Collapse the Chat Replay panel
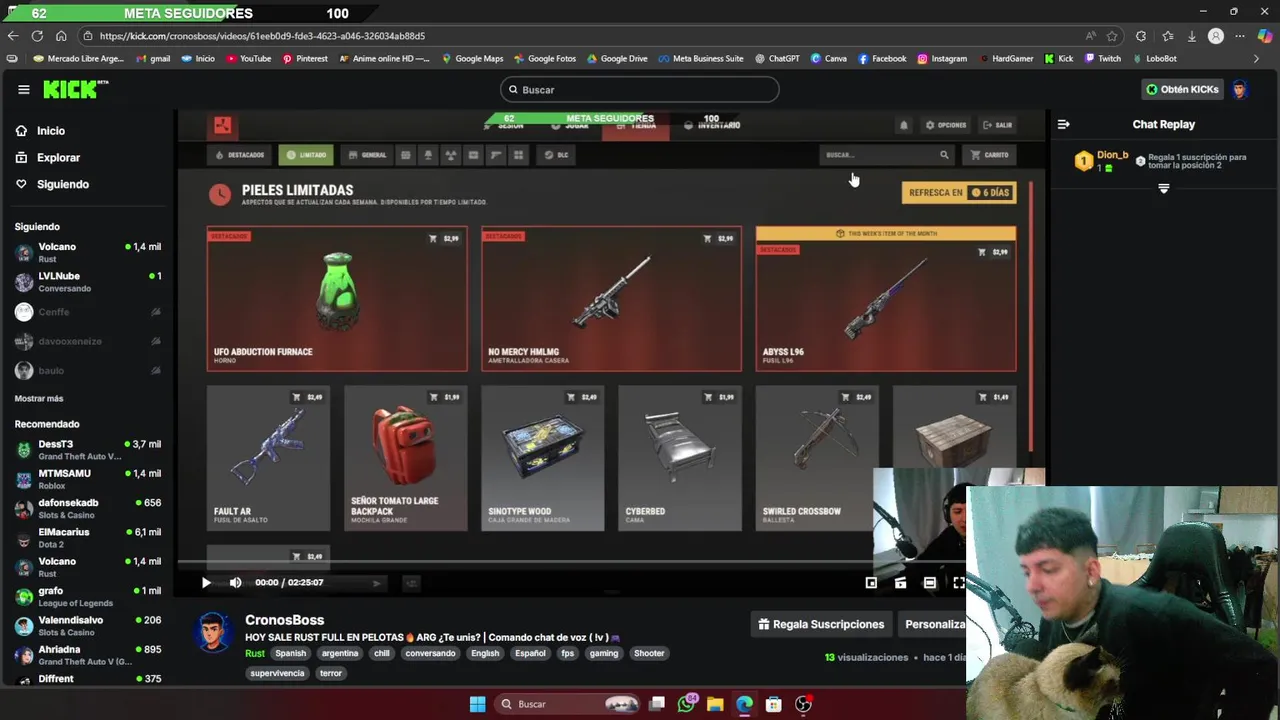 point(1063,124)
